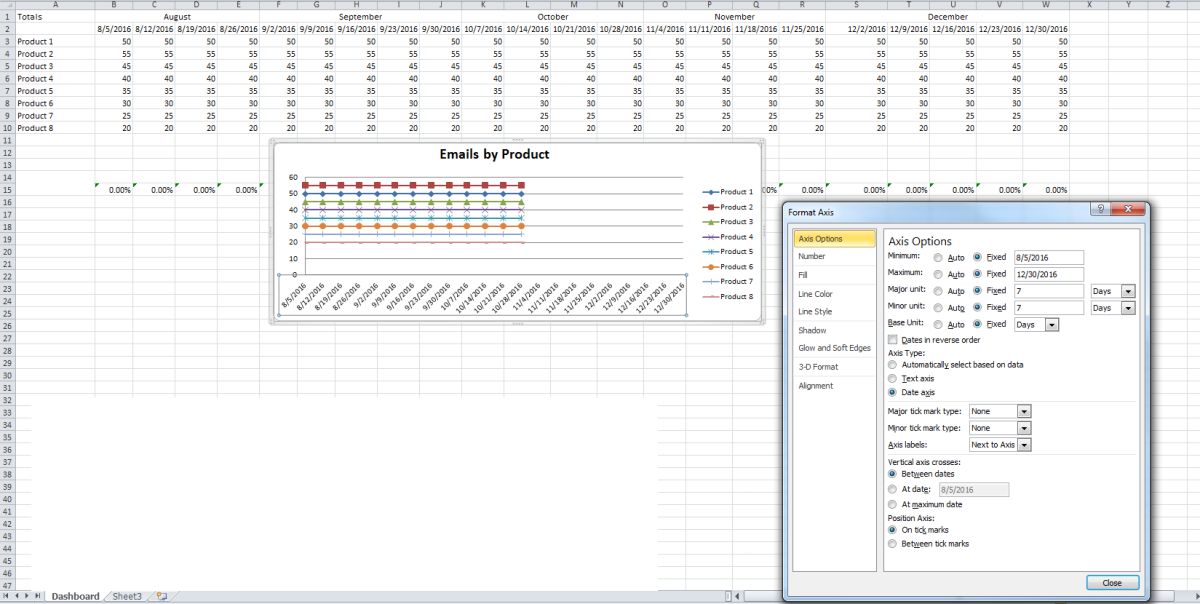The width and height of the screenshot is (1200, 604).
Task: Click Emails by Product chart title
Action: (495, 154)
